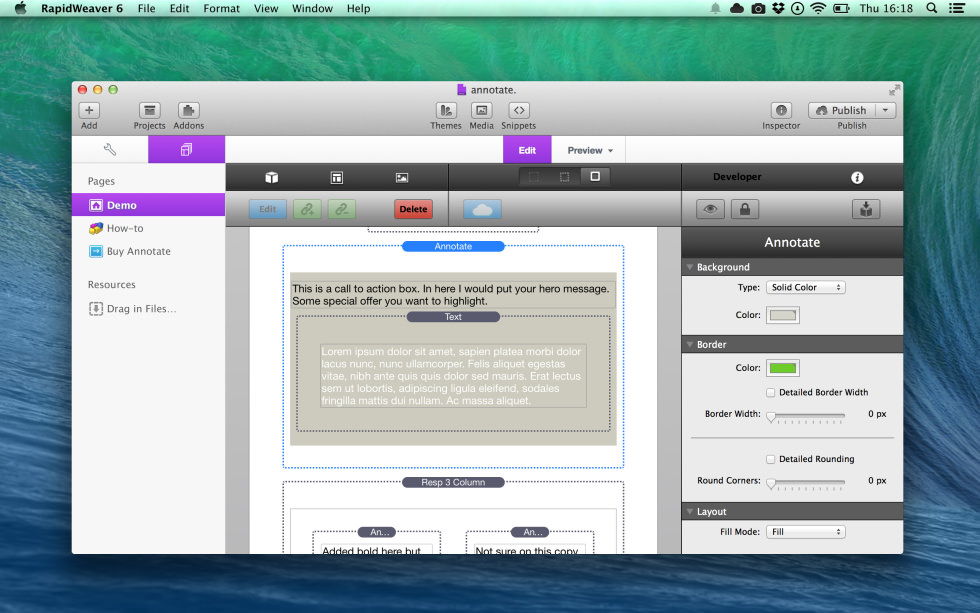Open the View menu
This screenshot has height=613, width=980.
coord(266,8)
